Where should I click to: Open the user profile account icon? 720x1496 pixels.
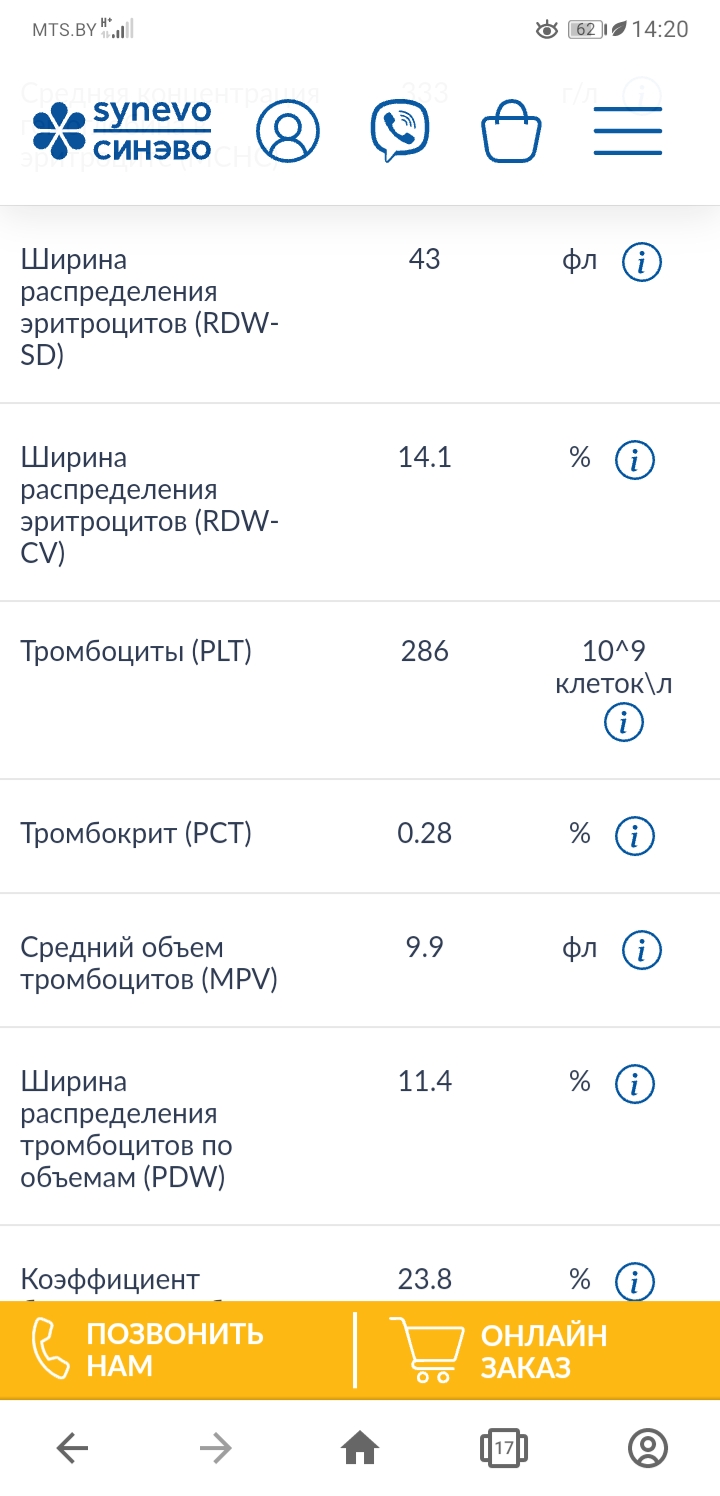pyautogui.click(x=288, y=131)
